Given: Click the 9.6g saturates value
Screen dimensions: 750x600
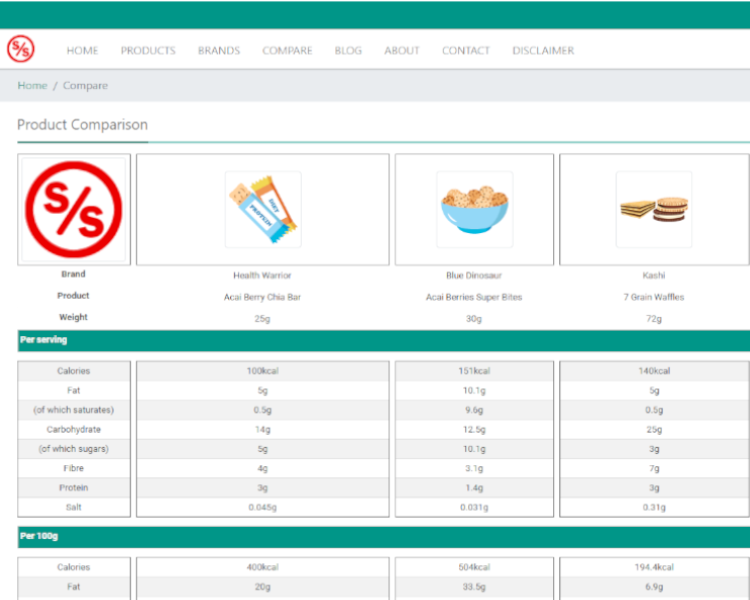Looking at the screenshot, I should [474, 410].
